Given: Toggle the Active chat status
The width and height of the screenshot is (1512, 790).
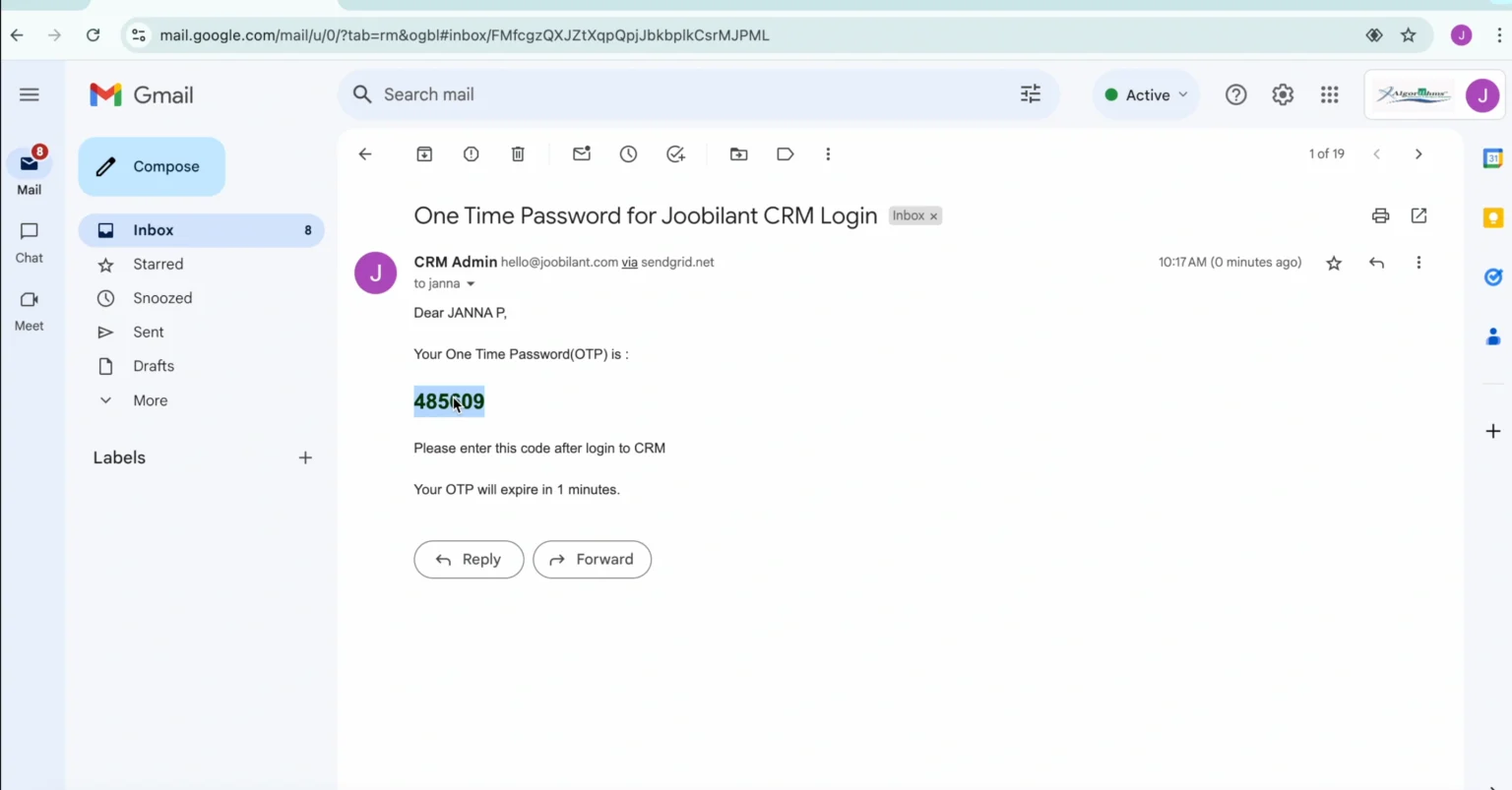Looking at the screenshot, I should (1145, 94).
